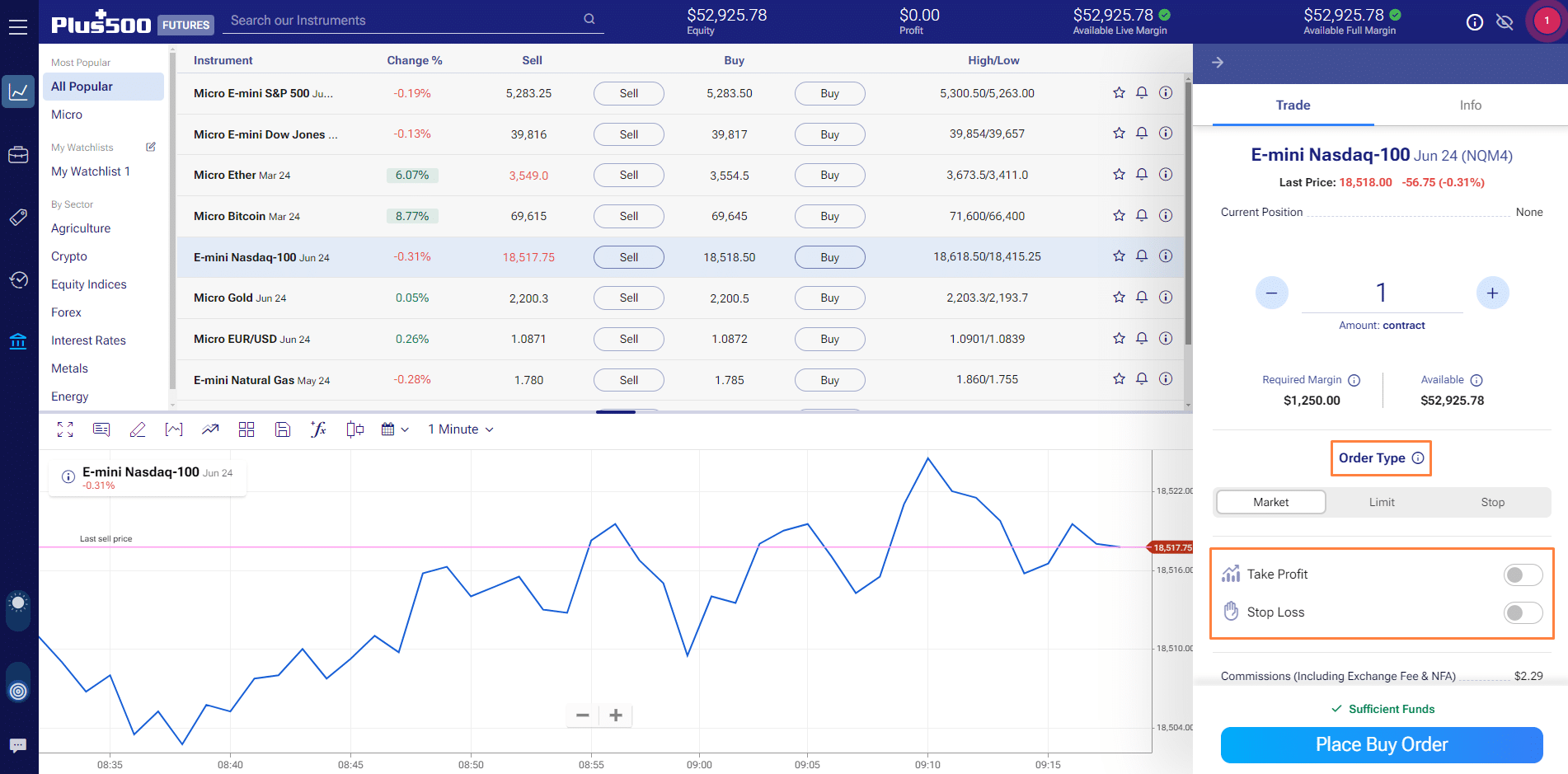Click the contract amount input field

point(1382,293)
